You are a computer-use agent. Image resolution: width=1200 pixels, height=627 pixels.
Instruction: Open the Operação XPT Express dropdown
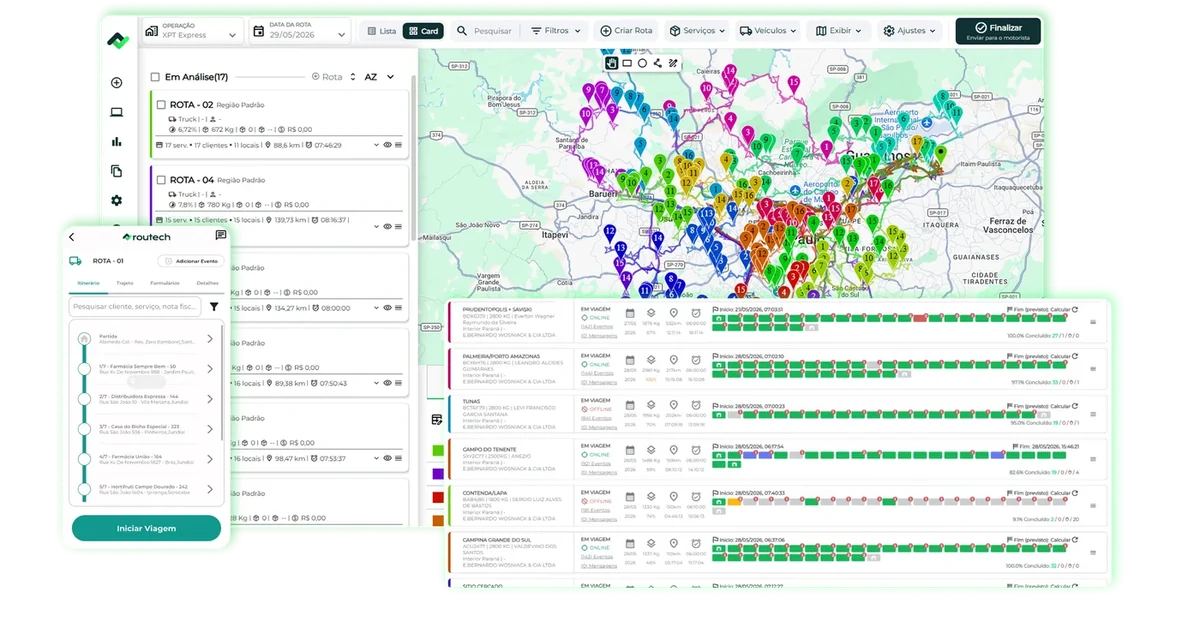(x=192, y=31)
